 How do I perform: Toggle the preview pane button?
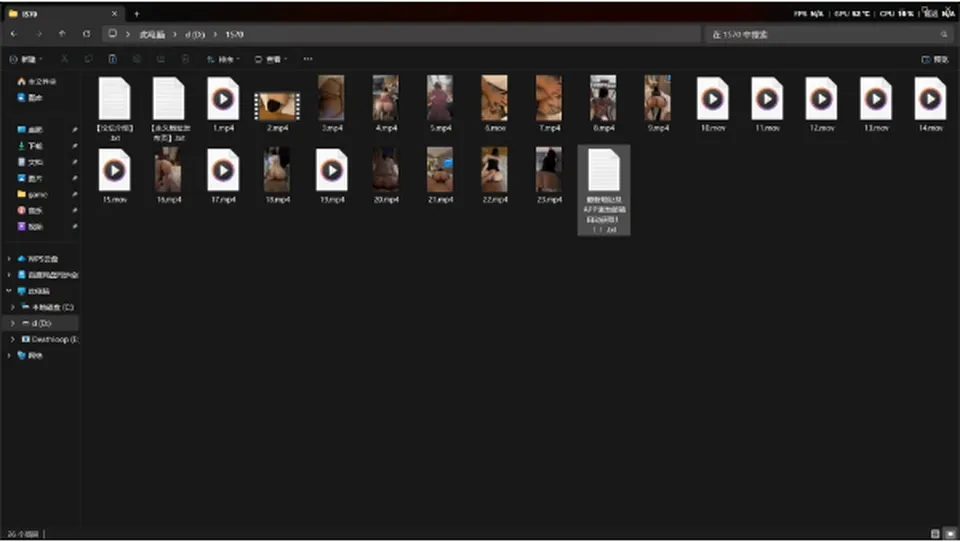click(x=935, y=59)
